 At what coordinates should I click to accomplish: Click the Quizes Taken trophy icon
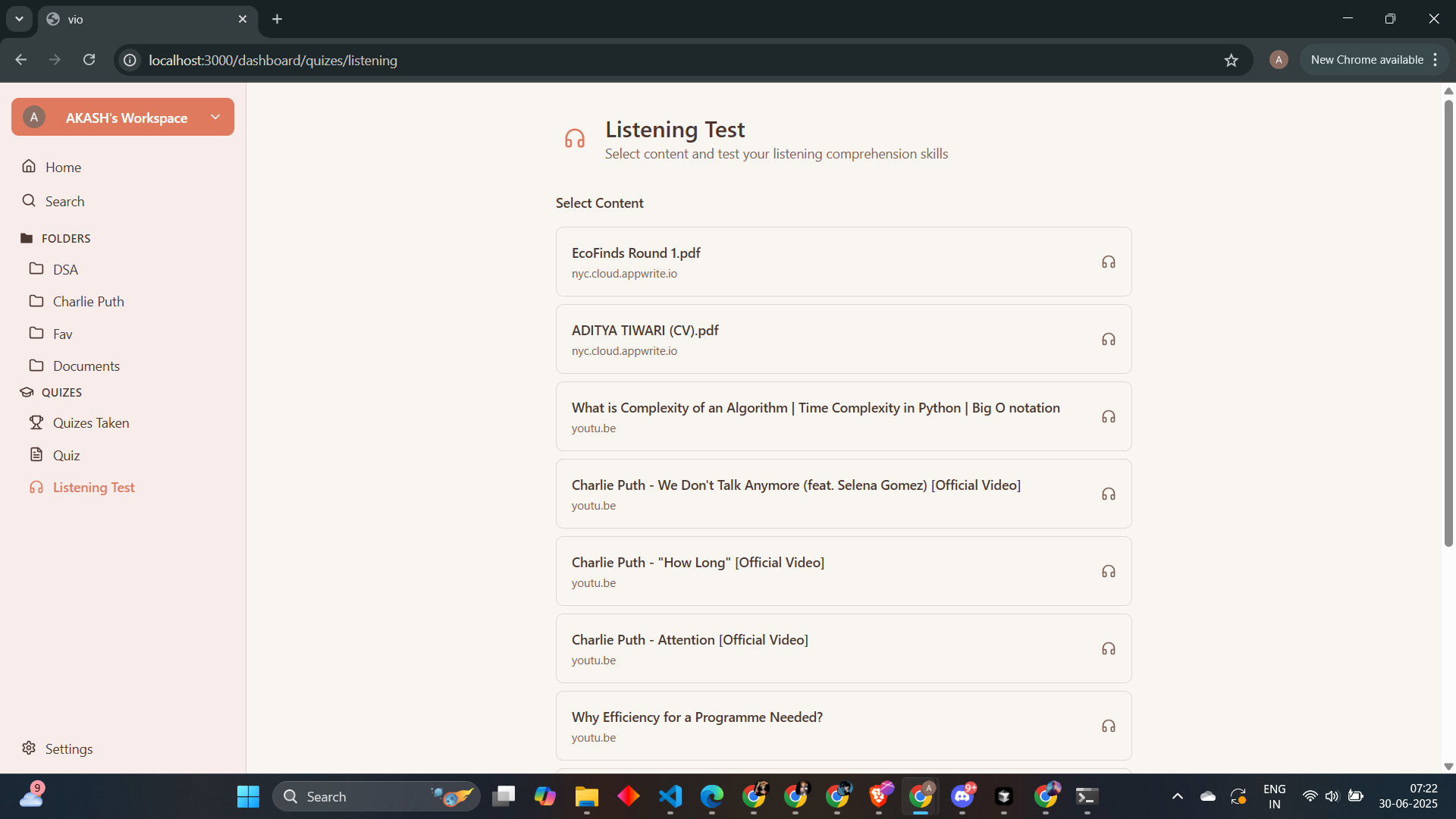pos(36,422)
